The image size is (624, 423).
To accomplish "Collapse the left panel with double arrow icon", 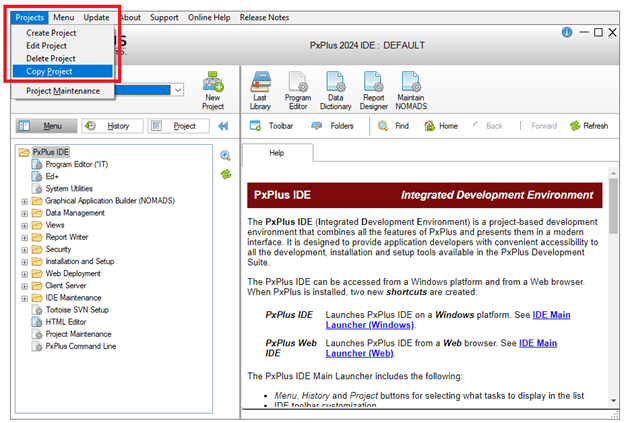I will pyautogui.click(x=223, y=126).
